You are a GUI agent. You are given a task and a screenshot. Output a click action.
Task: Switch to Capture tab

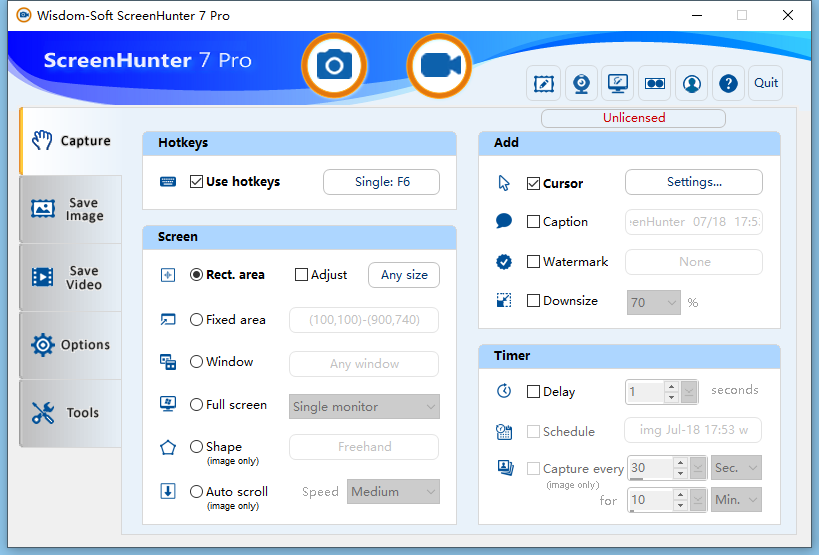coord(71,141)
